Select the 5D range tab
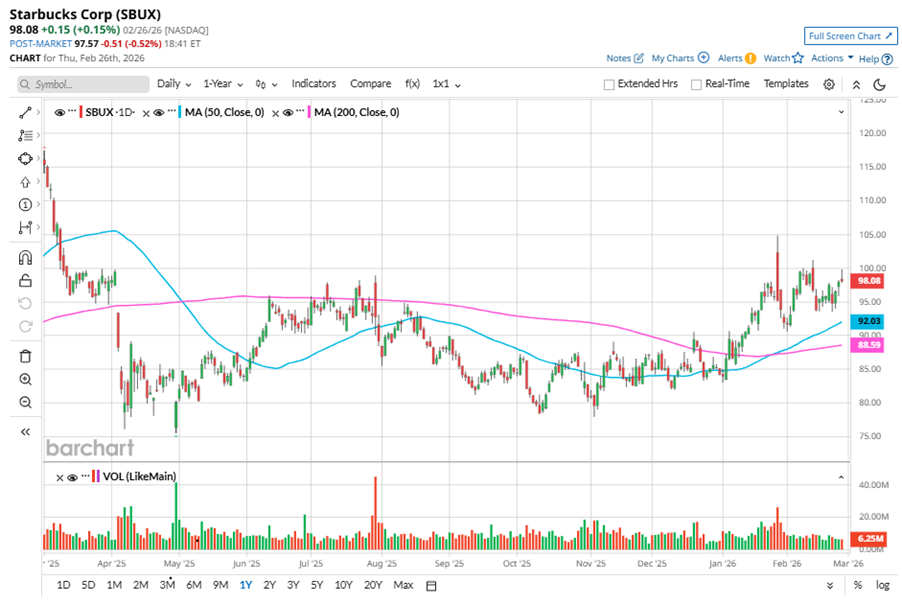902x603 pixels. [88, 585]
